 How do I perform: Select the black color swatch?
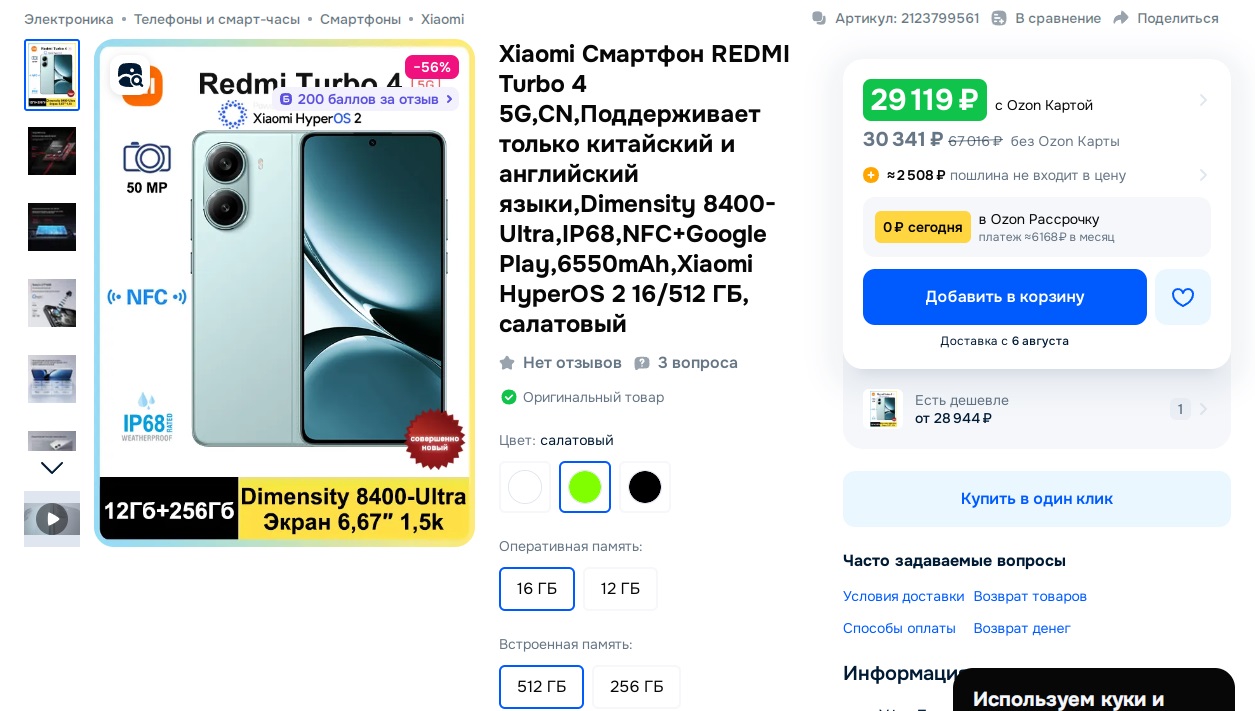[x=645, y=487]
